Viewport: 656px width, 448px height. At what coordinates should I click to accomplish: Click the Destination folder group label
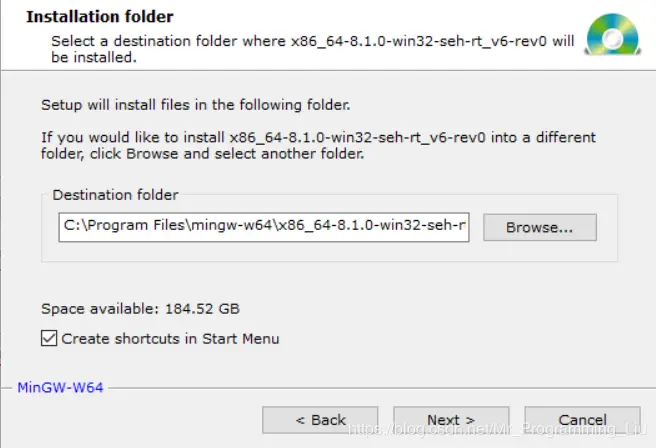[115, 195]
